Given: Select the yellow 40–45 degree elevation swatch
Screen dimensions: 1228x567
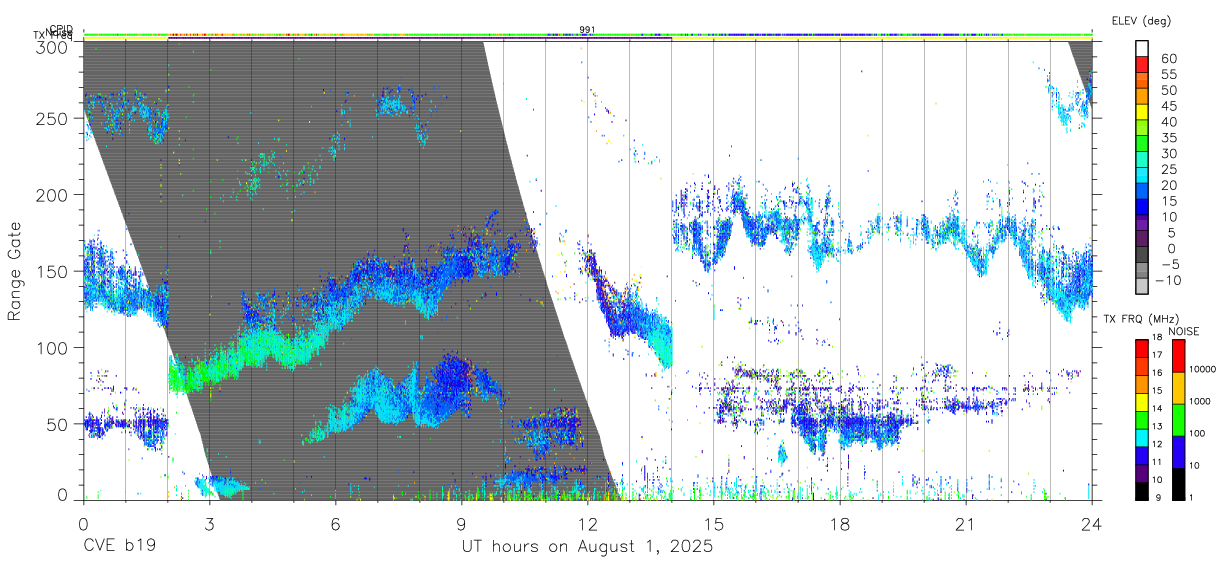Looking at the screenshot, I should pos(1142,114).
